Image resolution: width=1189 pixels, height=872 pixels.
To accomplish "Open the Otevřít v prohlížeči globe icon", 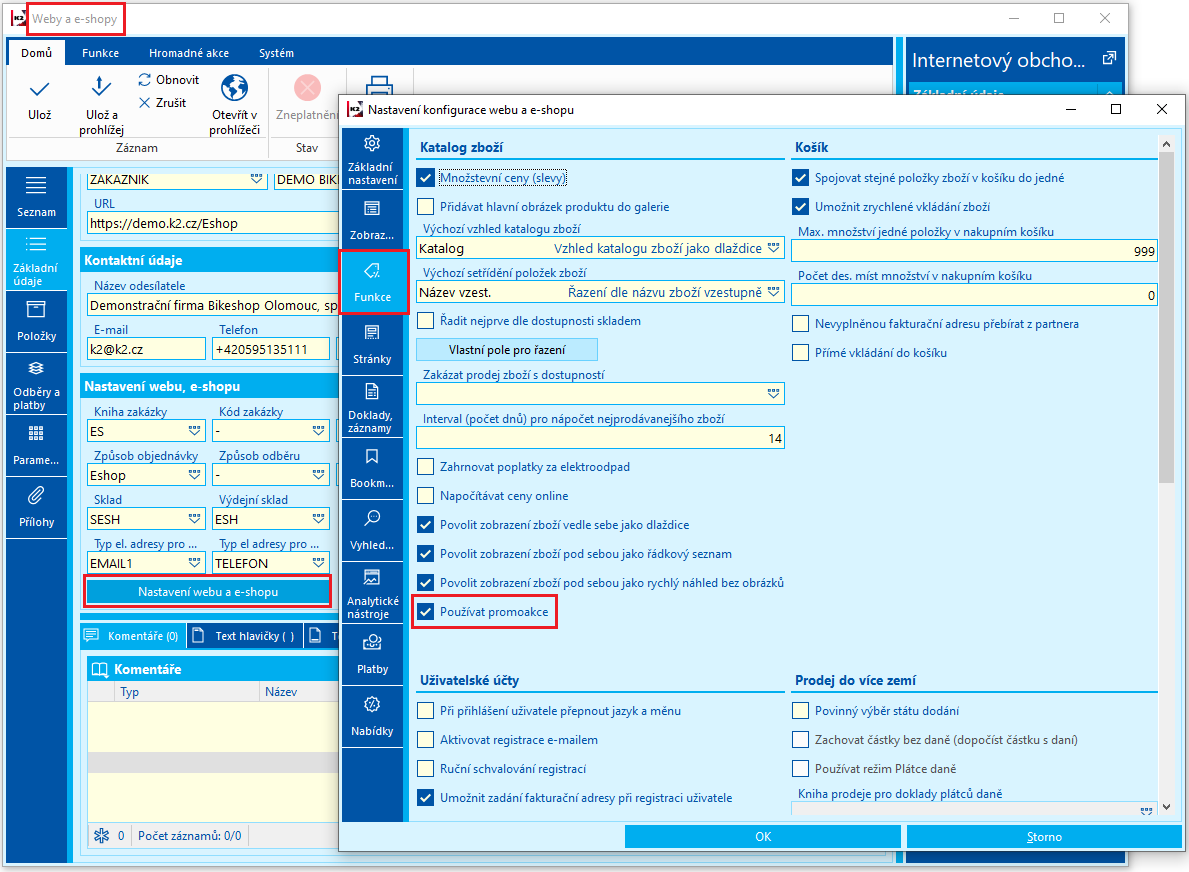I will click(234, 88).
